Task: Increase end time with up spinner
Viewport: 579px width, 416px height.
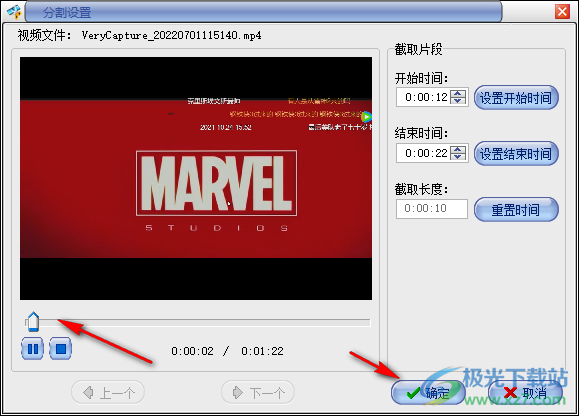Action: (458, 149)
